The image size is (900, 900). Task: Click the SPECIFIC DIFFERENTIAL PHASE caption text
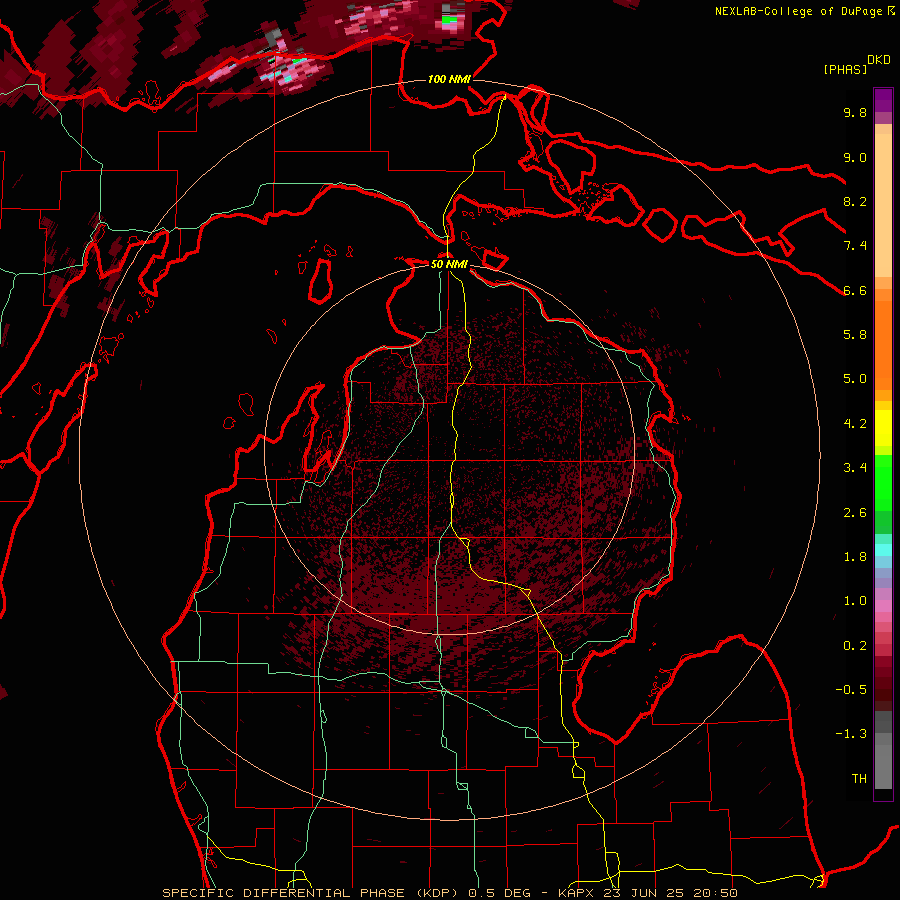tap(282, 893)
